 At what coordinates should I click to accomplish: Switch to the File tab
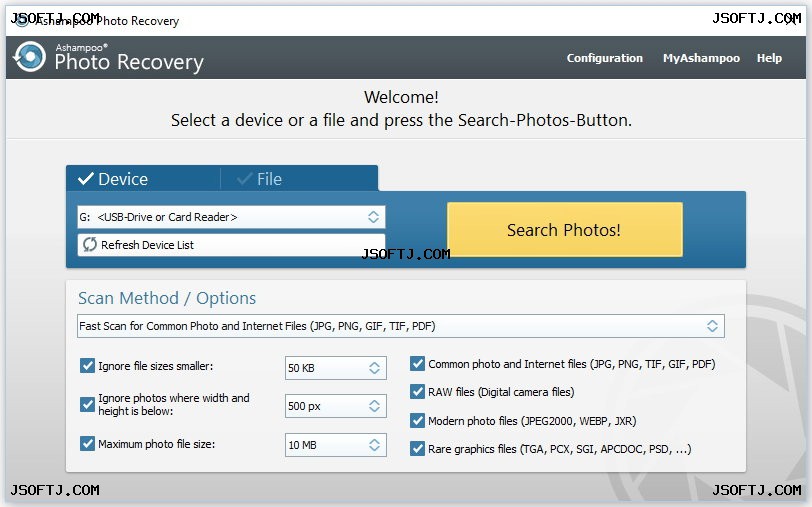(299, 179)
